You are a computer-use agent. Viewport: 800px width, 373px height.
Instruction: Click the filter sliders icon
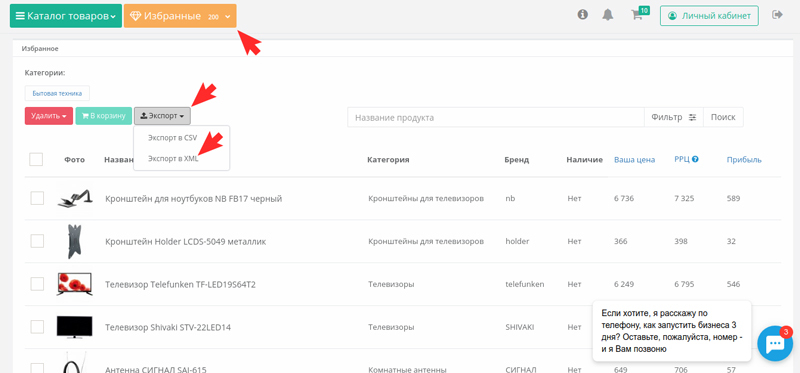tap(692, 117)
